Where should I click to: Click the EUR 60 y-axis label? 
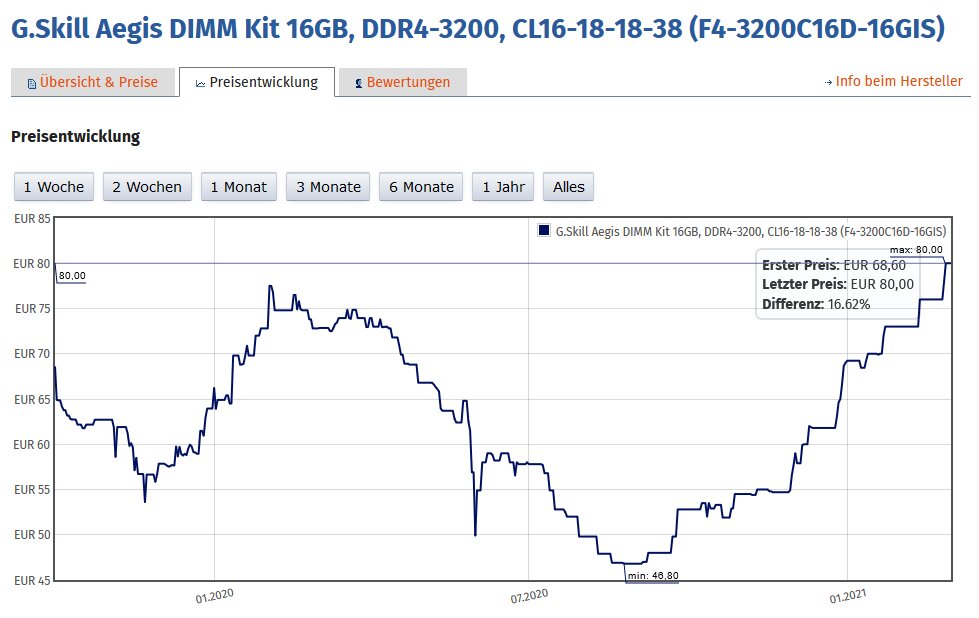32,444
